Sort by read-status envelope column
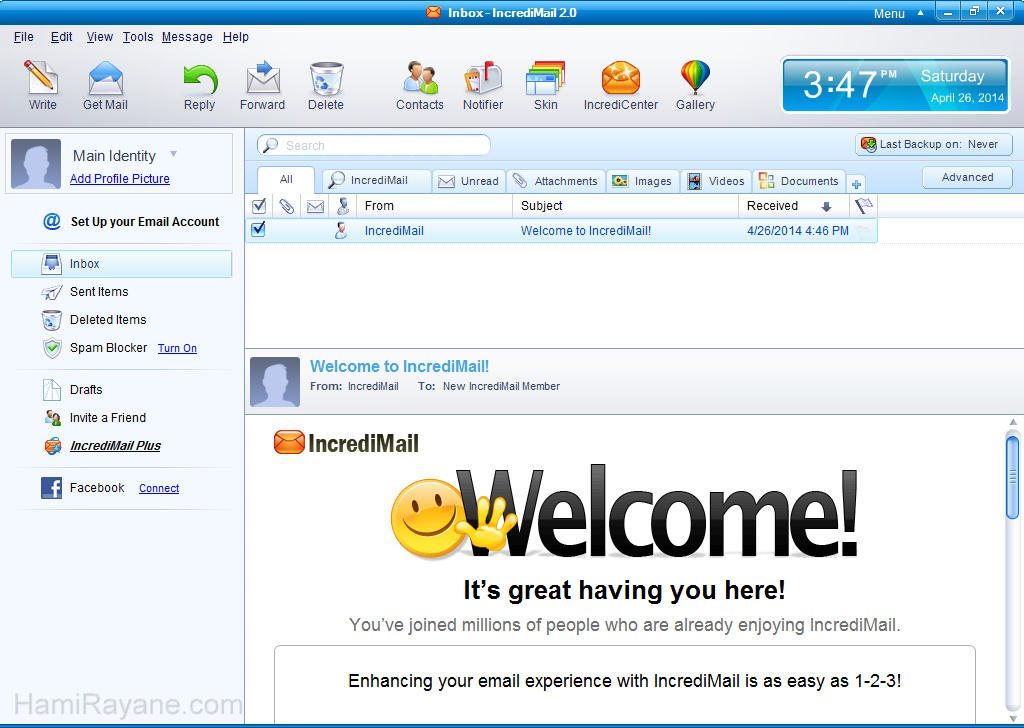Screen dimensions: 1024x728 click(x=315, y=206)
